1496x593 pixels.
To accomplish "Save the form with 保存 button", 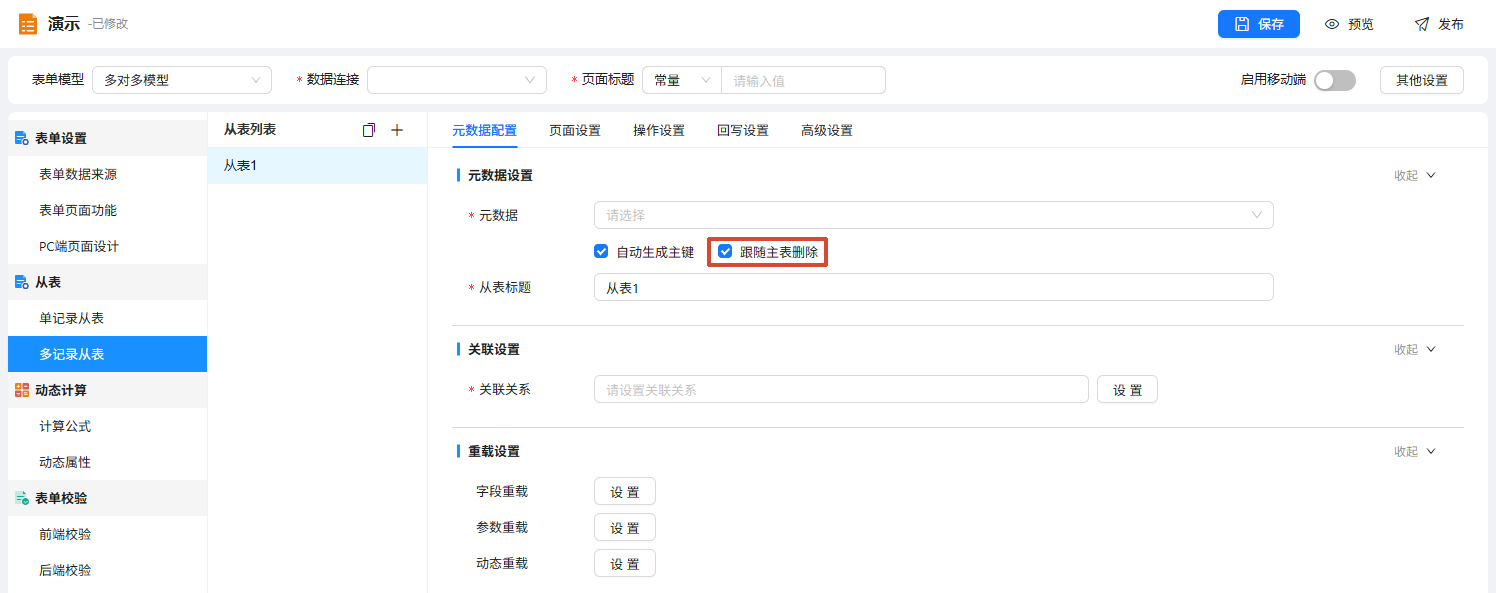I will coord(1259,24).
